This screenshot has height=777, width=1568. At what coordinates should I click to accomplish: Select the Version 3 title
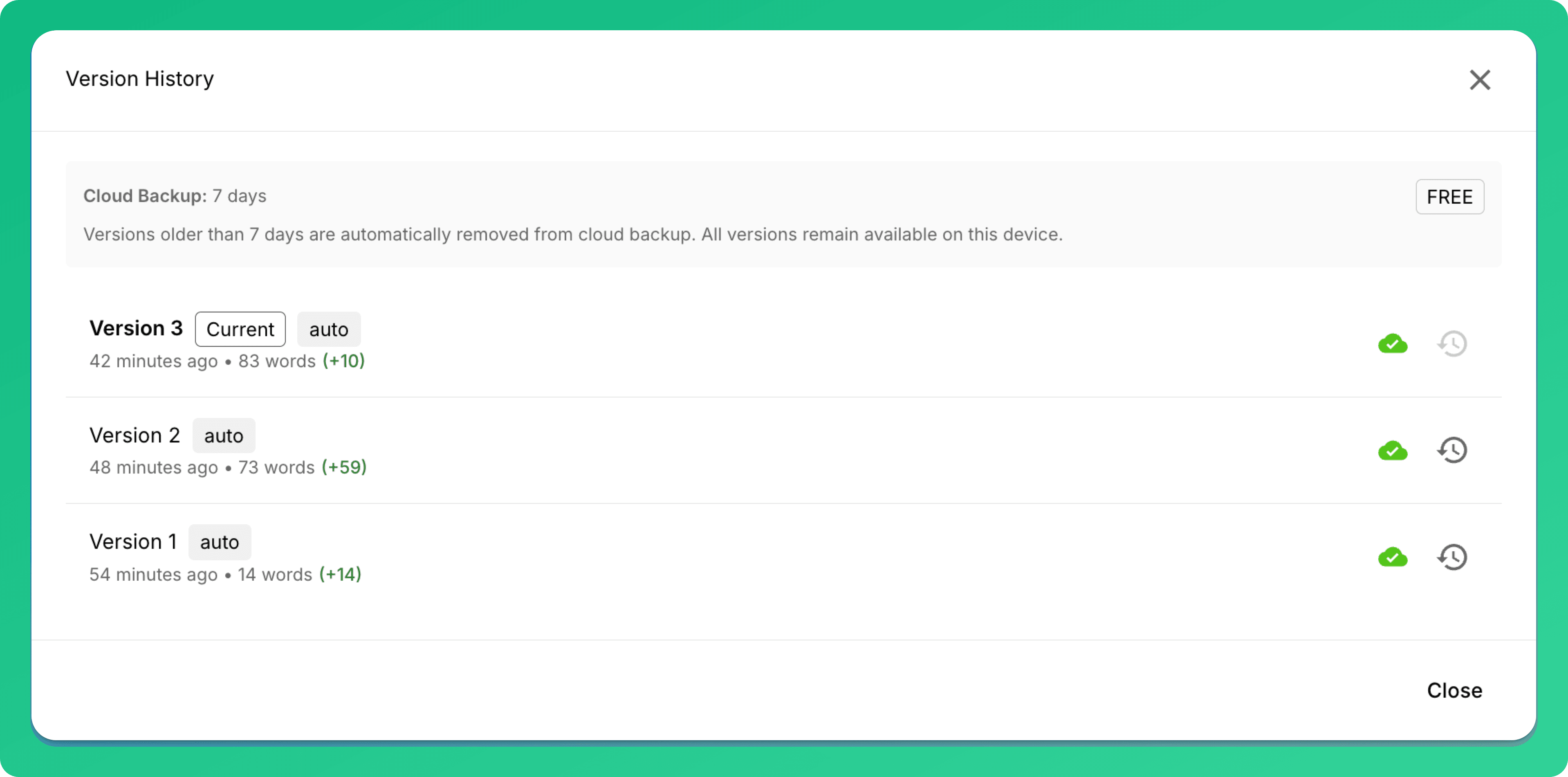coord(136,328)
